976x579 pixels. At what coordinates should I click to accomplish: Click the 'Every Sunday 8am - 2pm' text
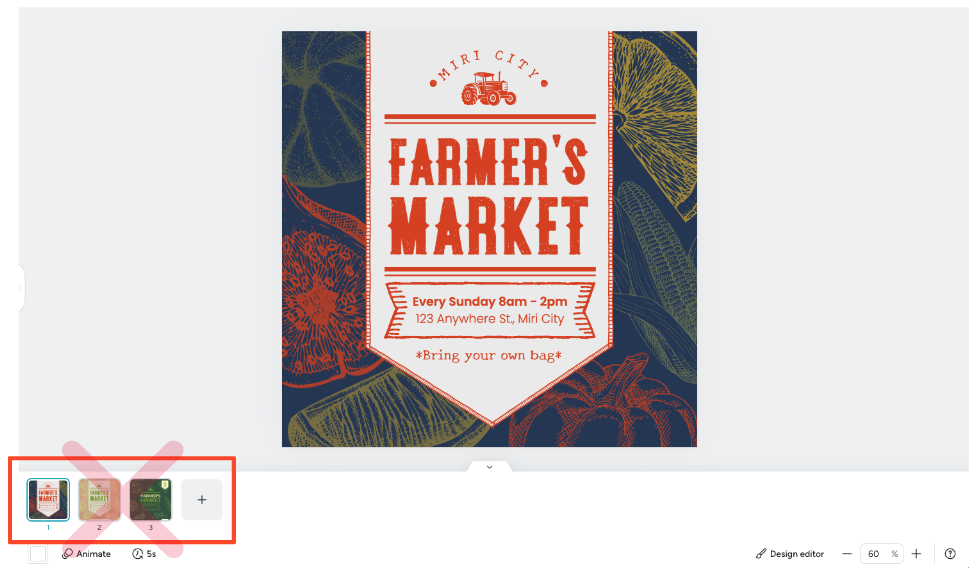tap(489, 301)
